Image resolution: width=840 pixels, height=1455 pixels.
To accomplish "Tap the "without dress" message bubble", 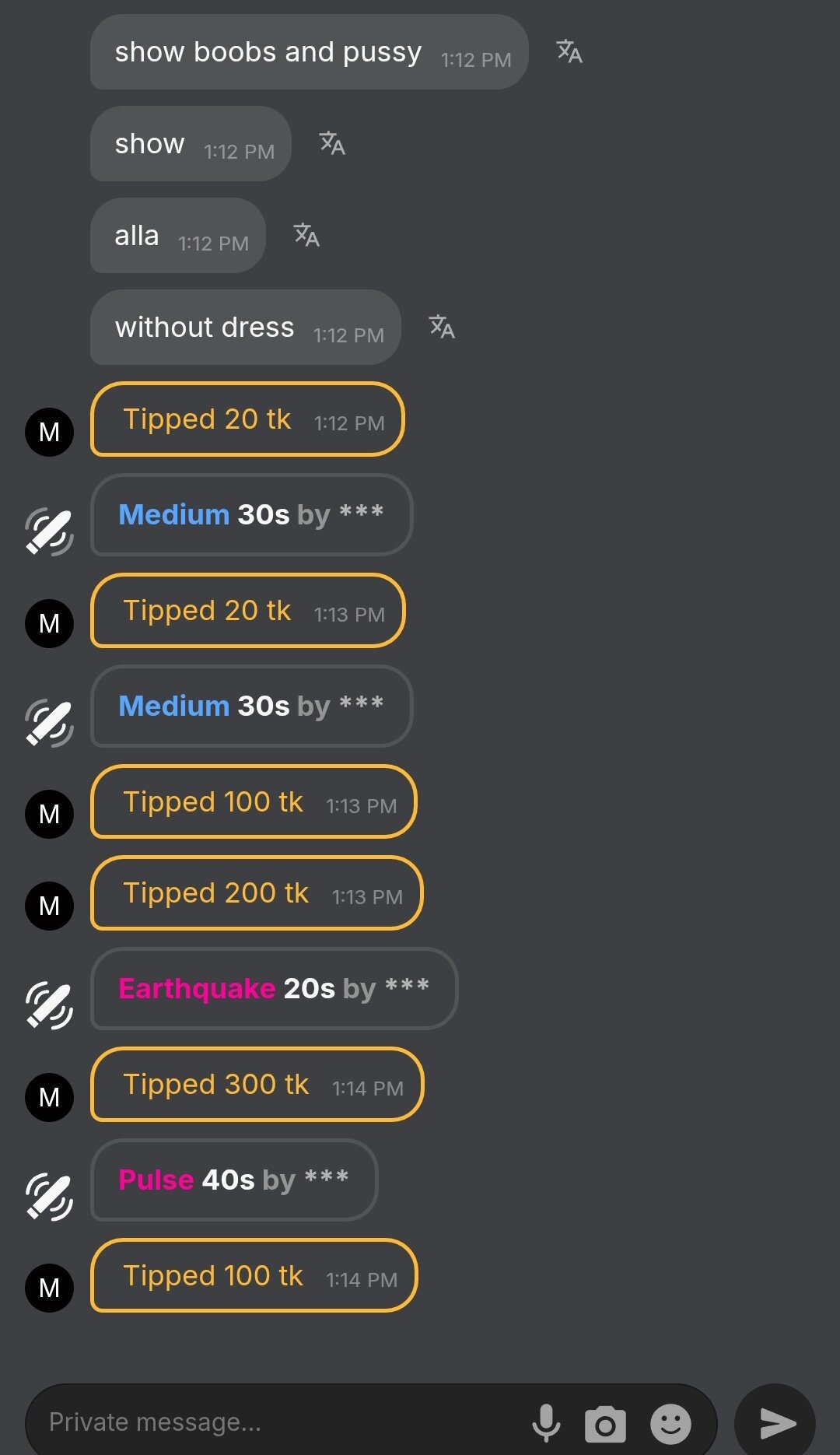I will tap(245, 328).
